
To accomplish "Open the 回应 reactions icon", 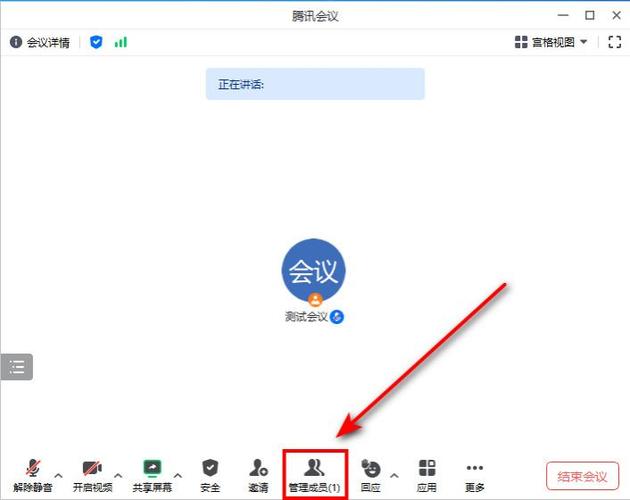I will pos(370,476).
